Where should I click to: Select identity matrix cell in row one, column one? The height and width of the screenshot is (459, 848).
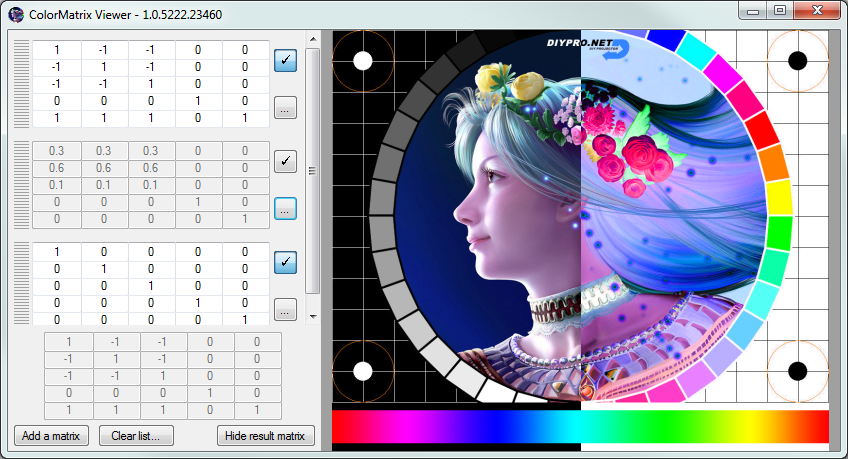click(57, 252)
